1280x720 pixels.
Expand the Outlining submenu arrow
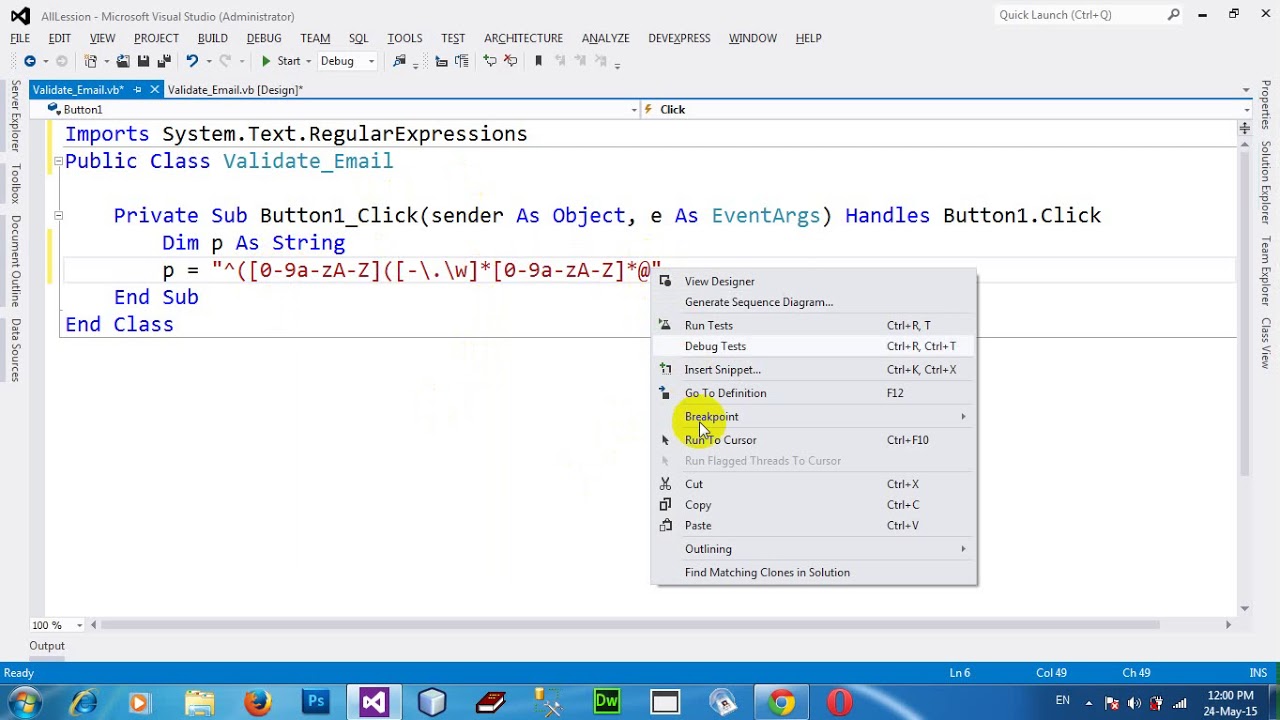click(x=963, y=549)
